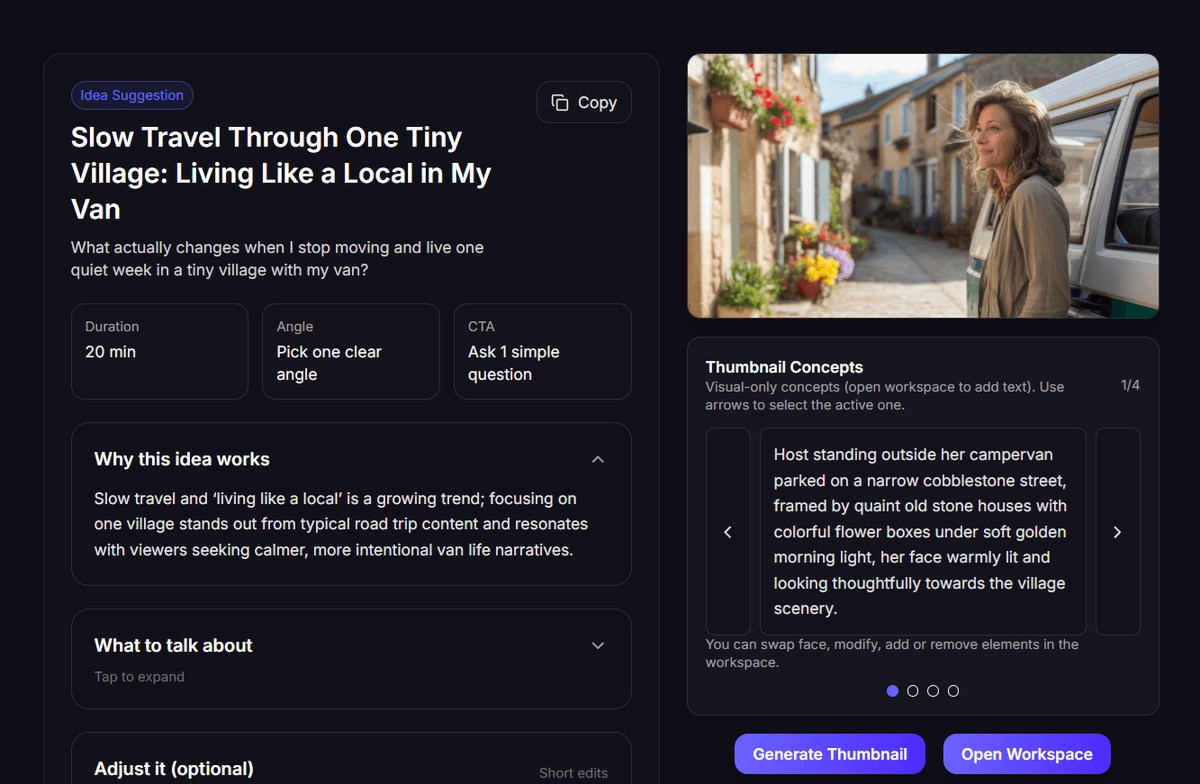Select the second carousel dot
The height and width of the screenshot is (784, 1200).
[x=912, y=690]
